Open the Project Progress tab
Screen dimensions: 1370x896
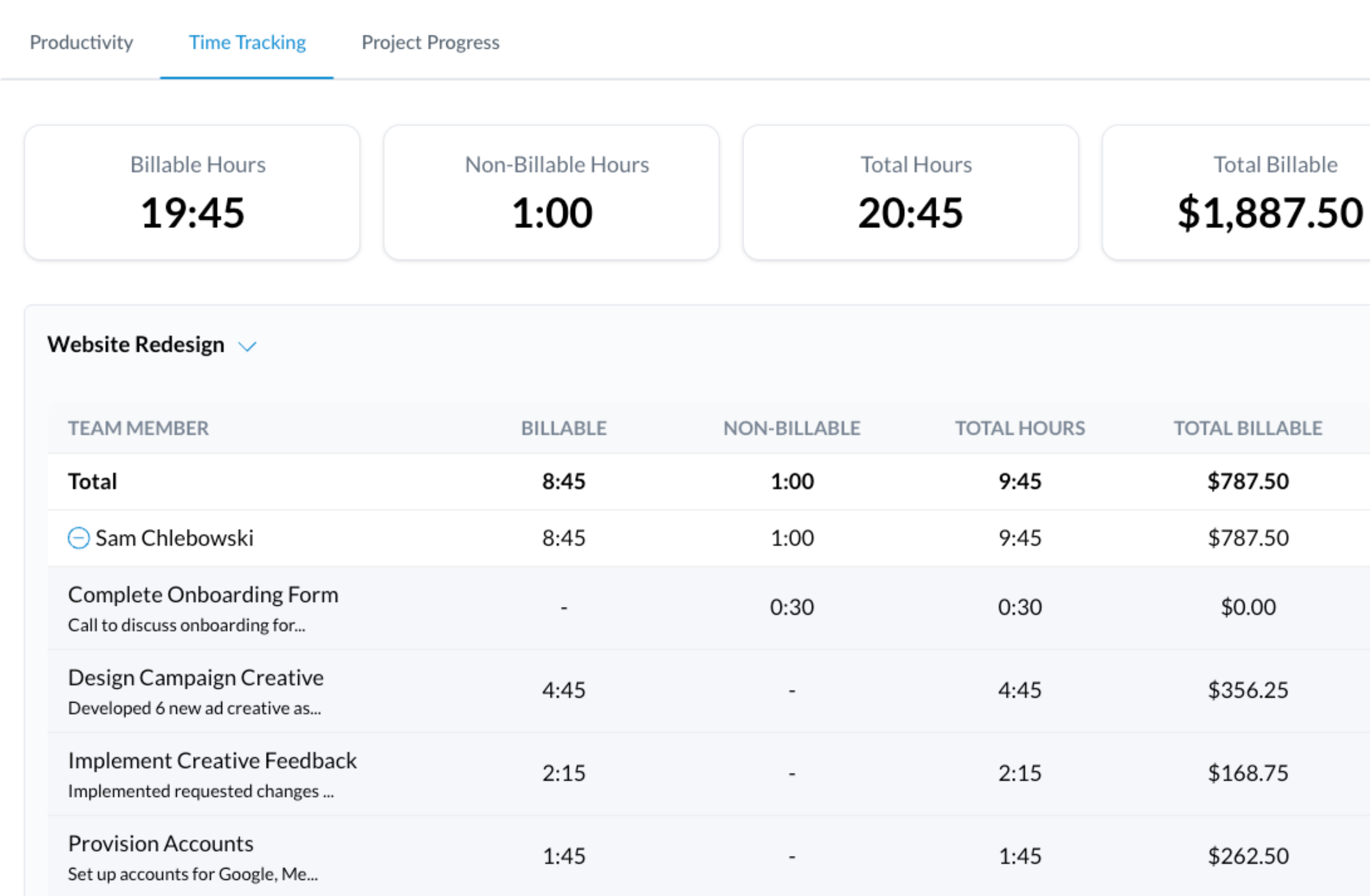coord(430,42)
